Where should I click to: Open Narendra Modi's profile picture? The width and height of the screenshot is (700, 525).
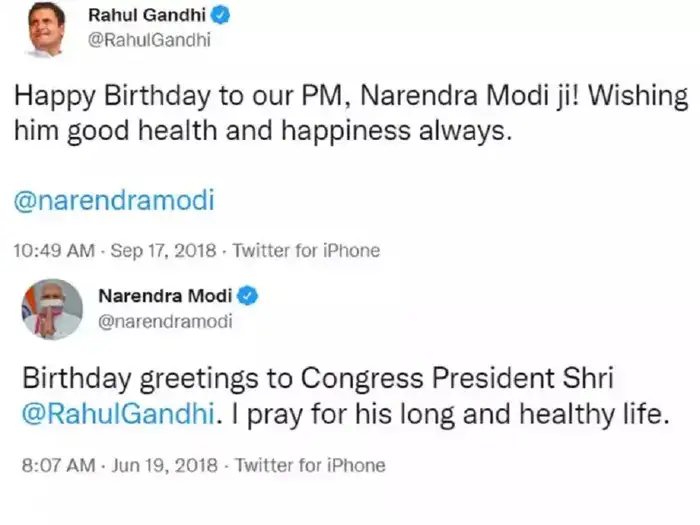coord(51,309)
